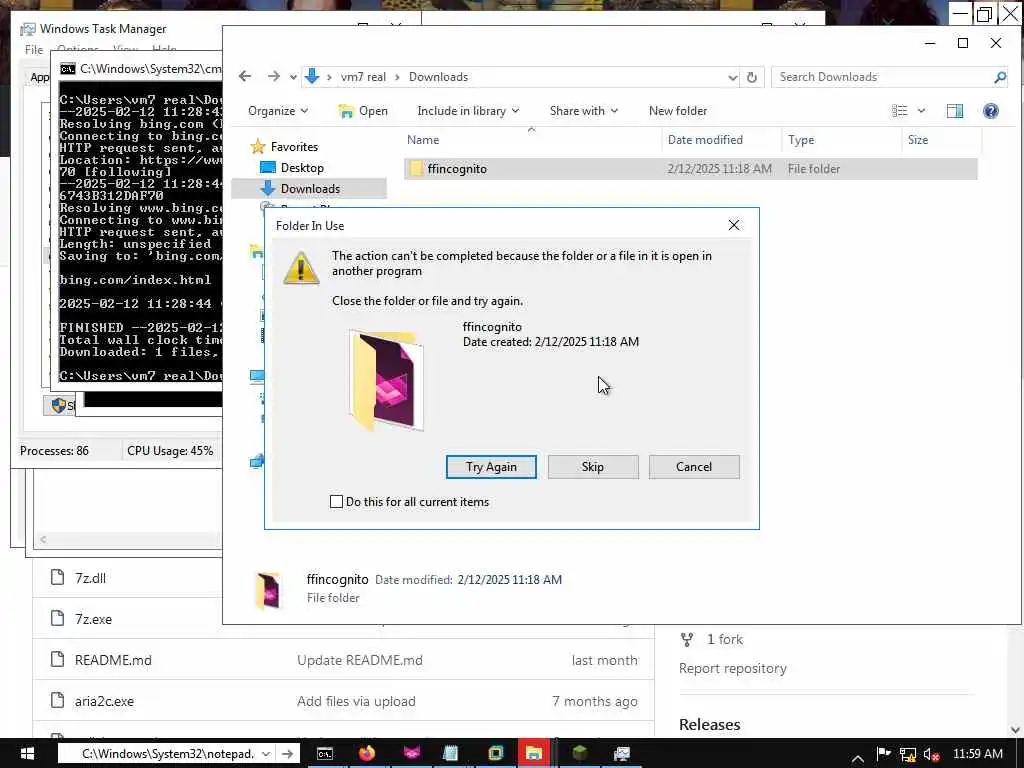The image size is (1024, 768).
Task: Toggle the preview pane icon
Action: point(955,111)
